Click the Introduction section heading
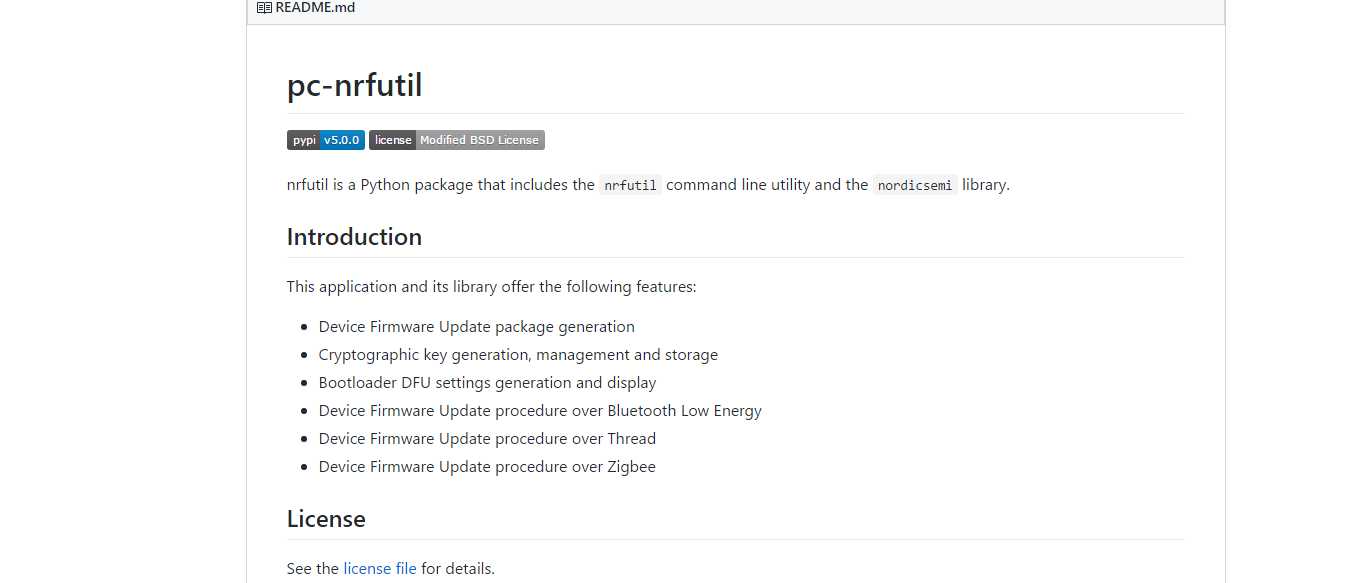The width and height of the screenshot is (1345, 583). click(354, 237)
